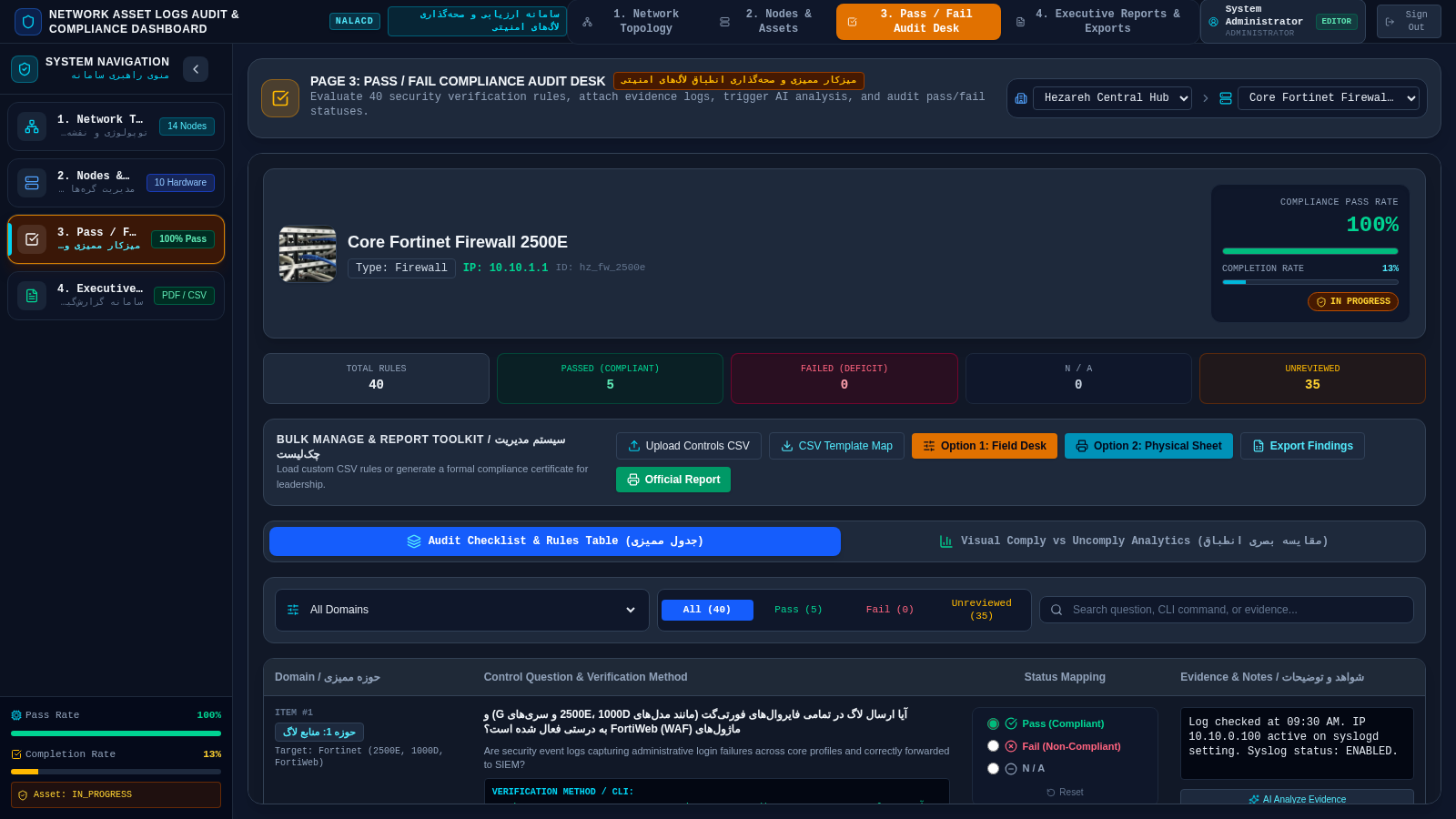
Task: Click the building icon beside site dropdown
Action: [x=1021, y=98]
